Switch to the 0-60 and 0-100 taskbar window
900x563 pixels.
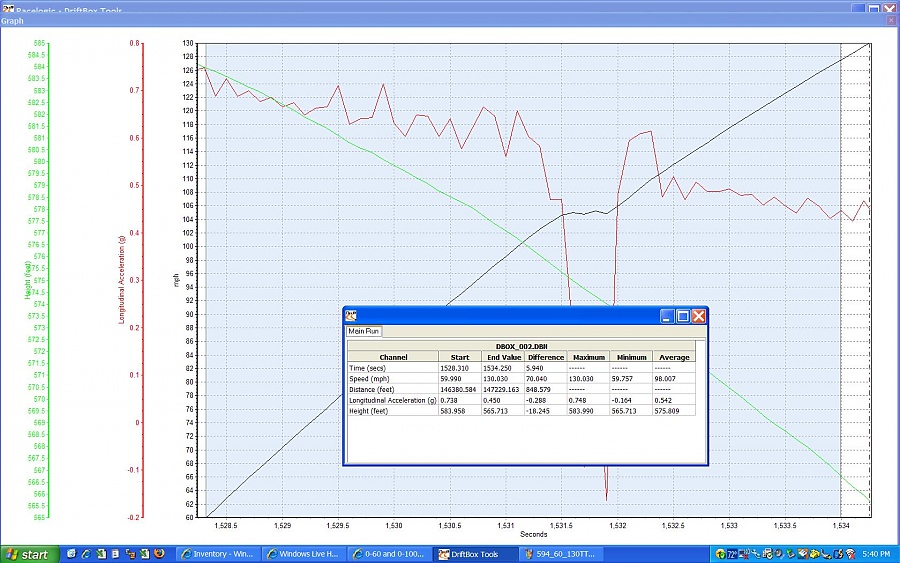point(392,554)
